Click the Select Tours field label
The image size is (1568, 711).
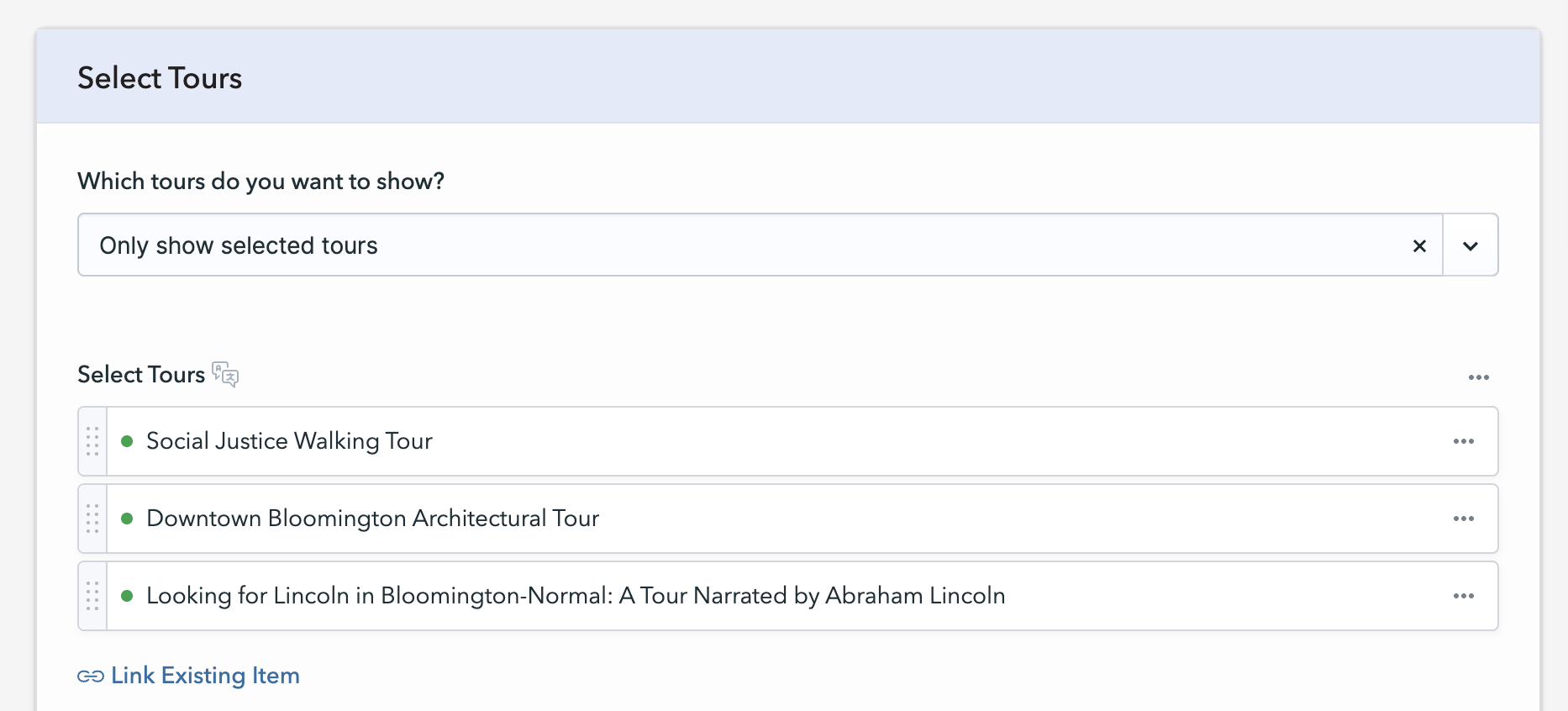click(x=141, y=374)
